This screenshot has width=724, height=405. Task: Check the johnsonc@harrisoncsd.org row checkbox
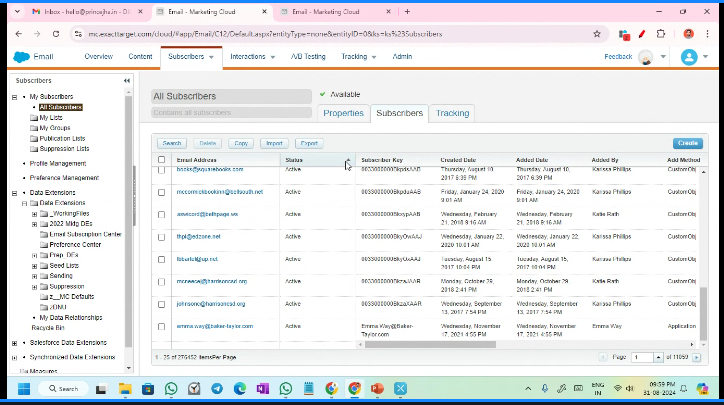click(161, 304)
